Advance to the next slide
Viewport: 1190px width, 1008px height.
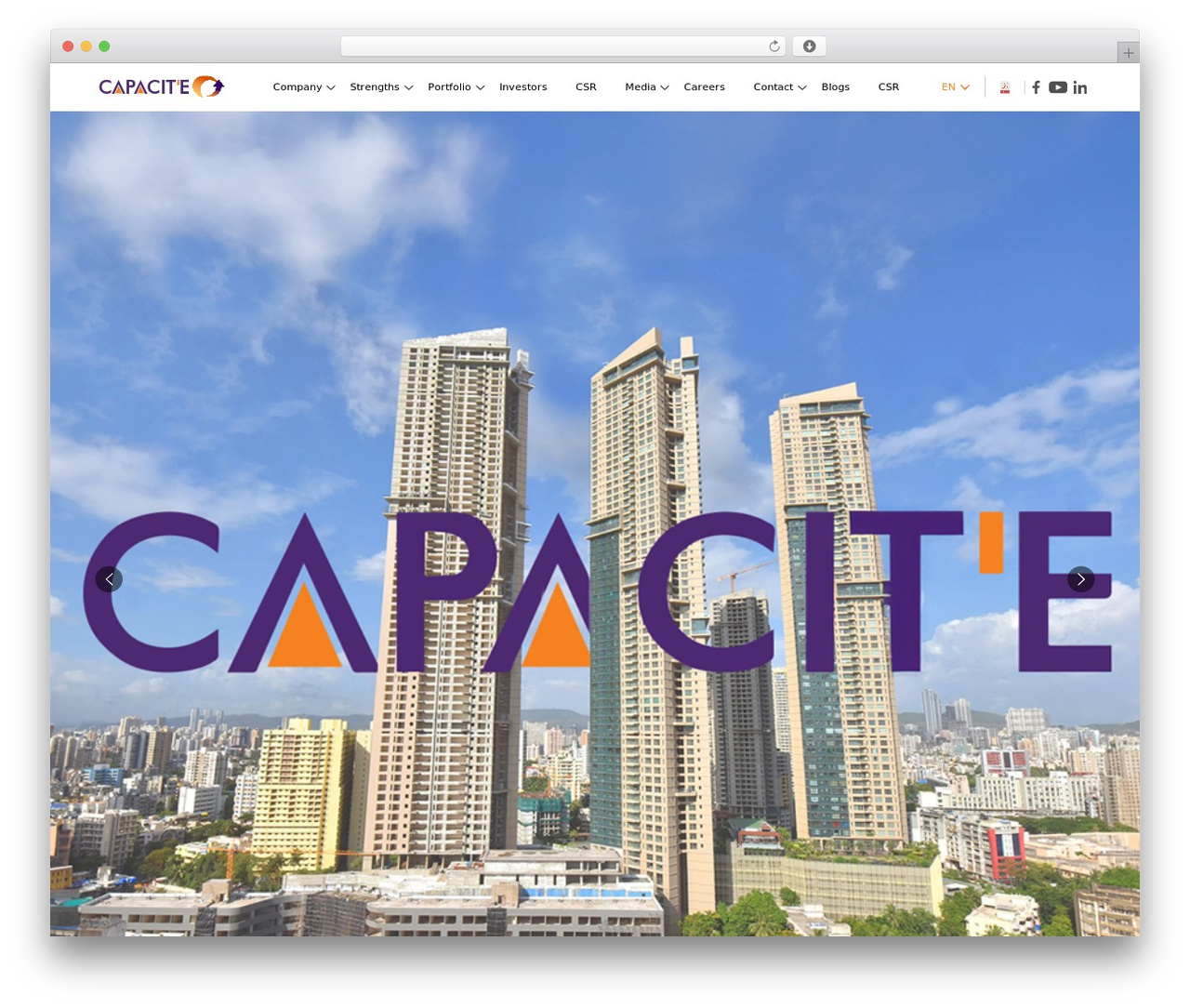coord(1080,579)
